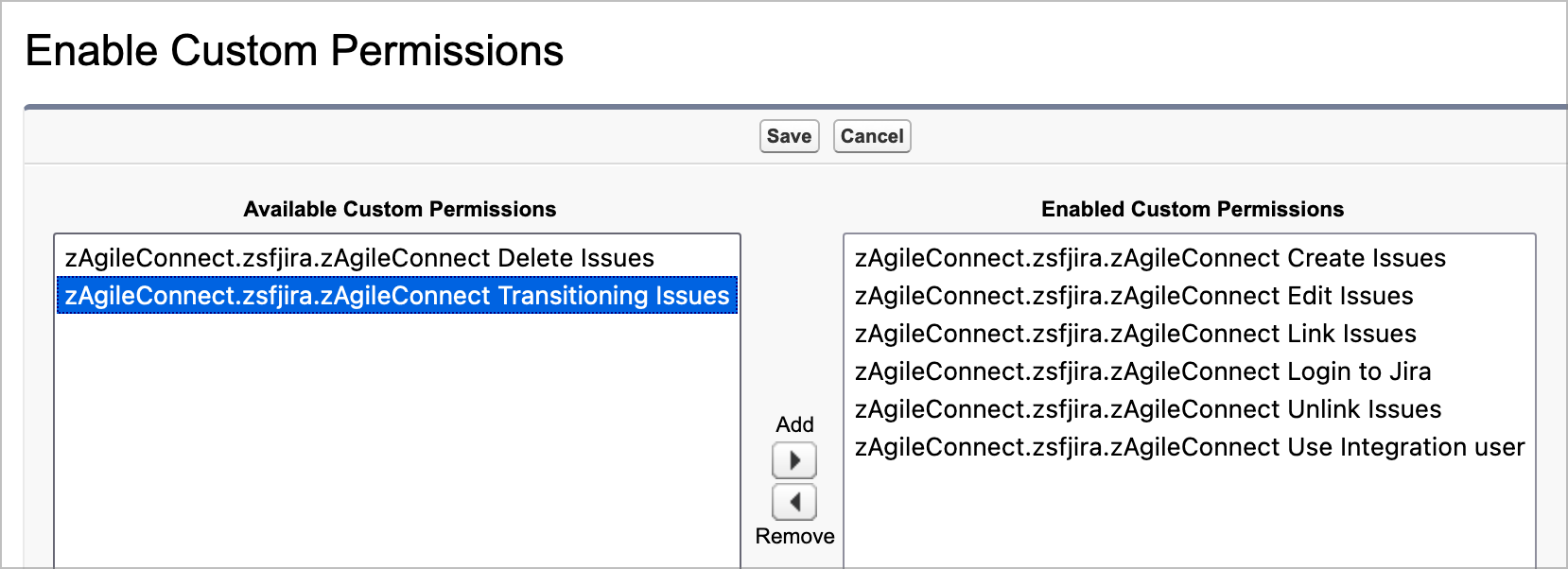This screenshot has width=1568, height=569.
Task: Select the zAgileConnect Delete Issues permission
Action: (x=359, y=258)
